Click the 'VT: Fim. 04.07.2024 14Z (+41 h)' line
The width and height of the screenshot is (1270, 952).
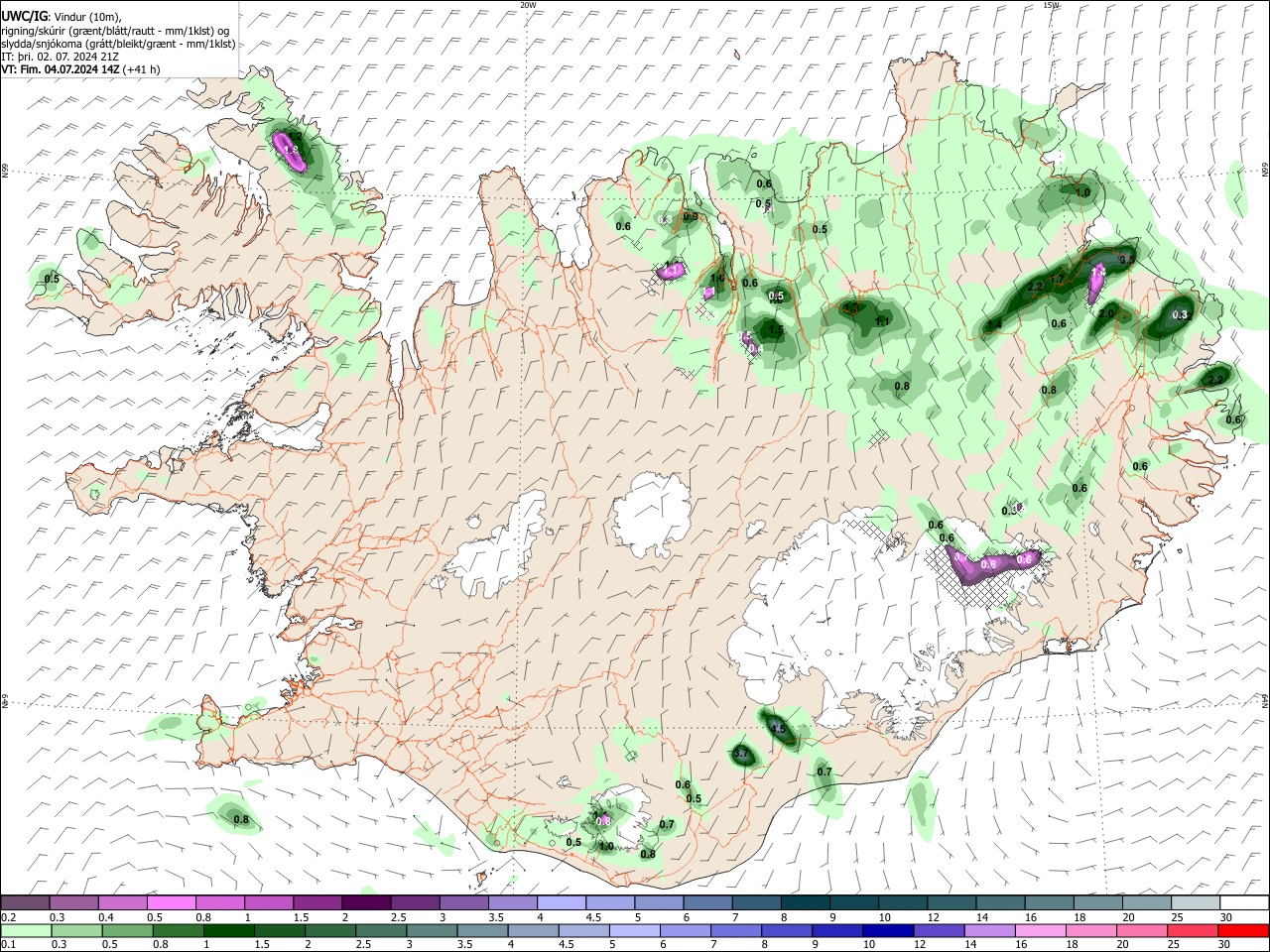tap(81, 69)
